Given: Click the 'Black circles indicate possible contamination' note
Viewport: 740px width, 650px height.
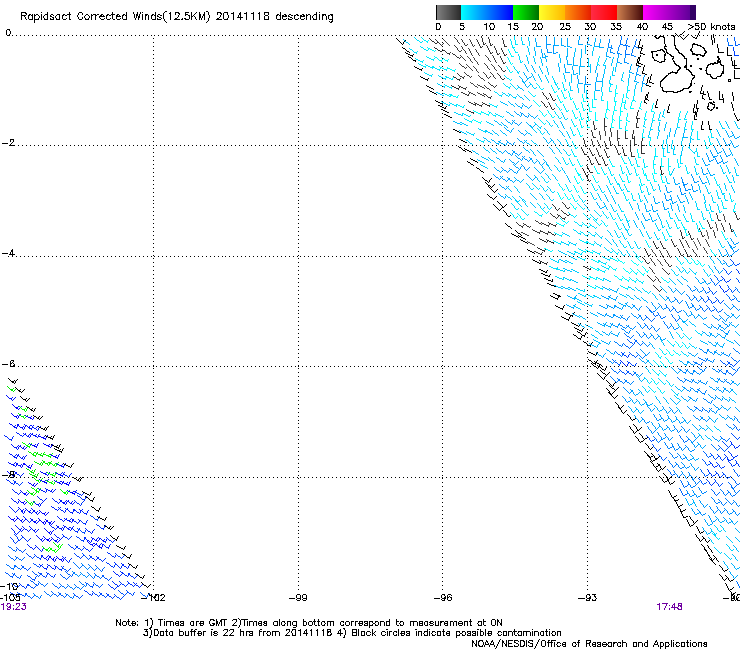Looking at the screenshot, I should [456, 633].
